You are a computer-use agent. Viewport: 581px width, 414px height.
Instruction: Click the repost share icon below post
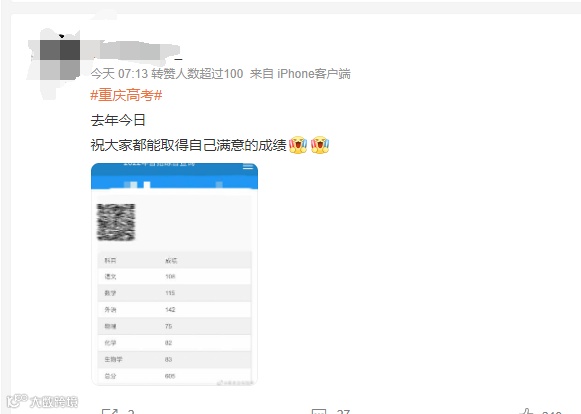[x=110, y=411]
